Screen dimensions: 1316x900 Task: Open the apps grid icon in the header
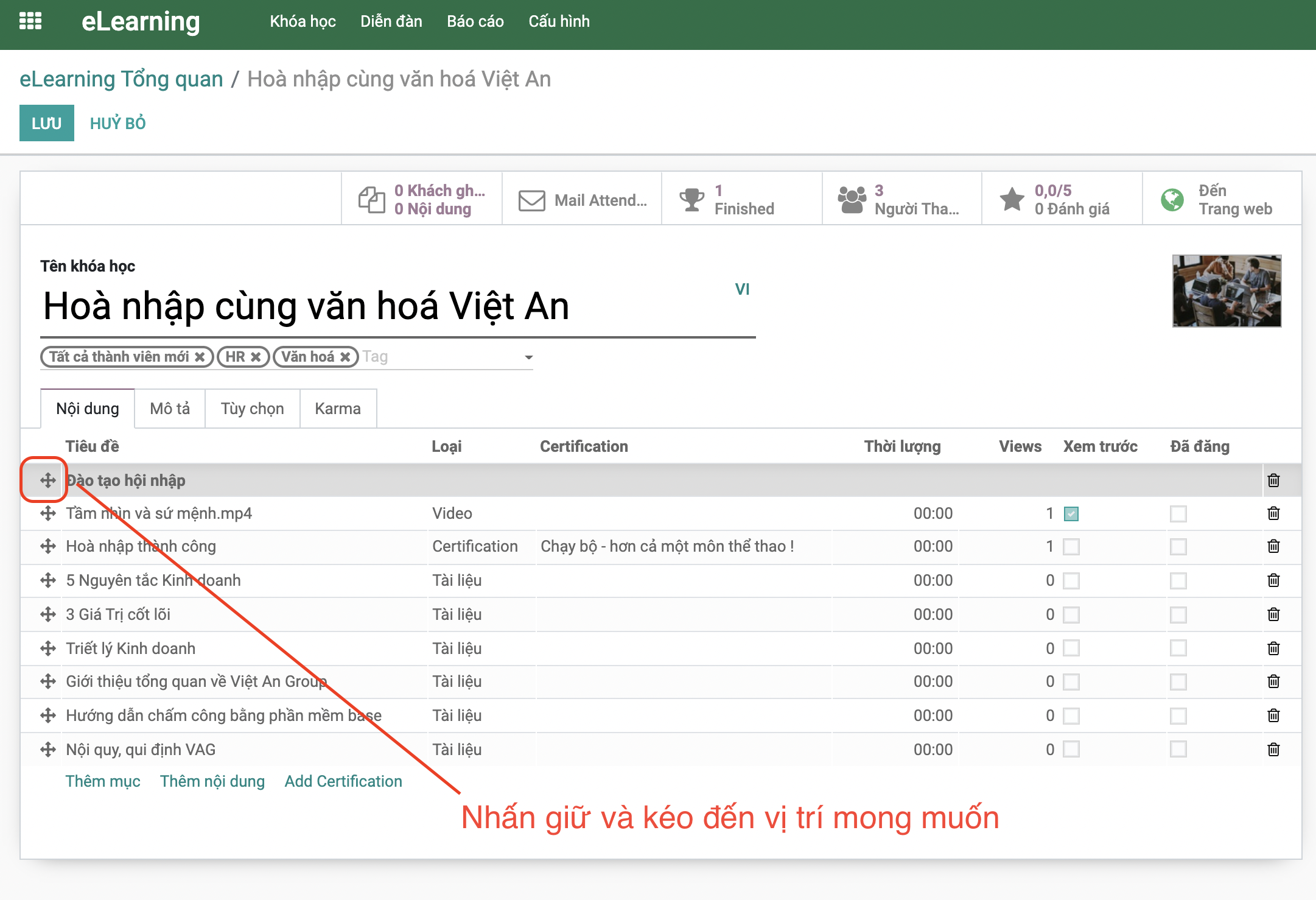tap(32, 21)
